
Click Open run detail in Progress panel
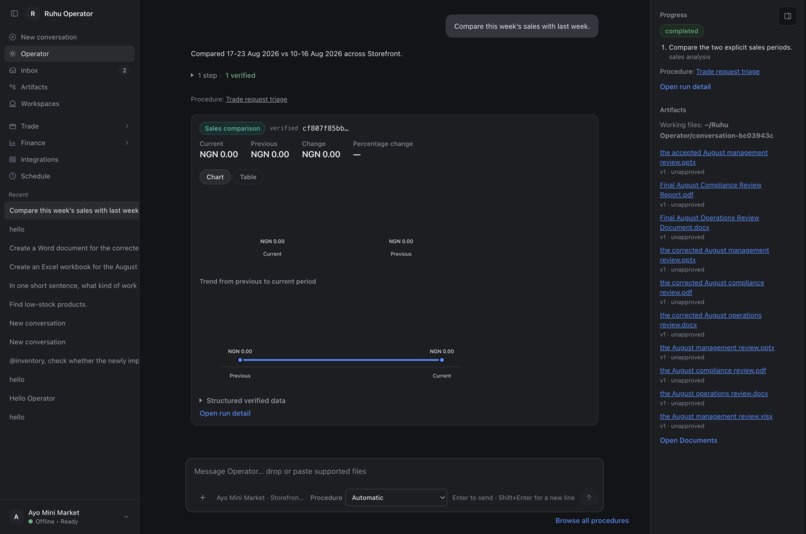coord(685,86)
